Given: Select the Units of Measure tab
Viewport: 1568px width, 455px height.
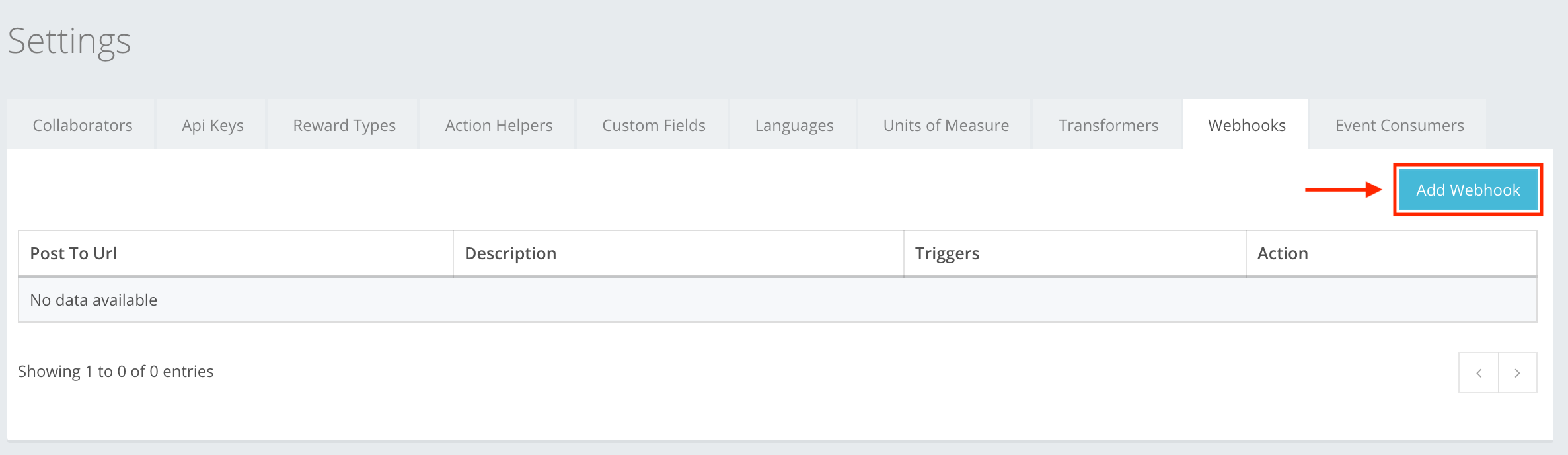Looking at the screenshot, I should point(945,124).
